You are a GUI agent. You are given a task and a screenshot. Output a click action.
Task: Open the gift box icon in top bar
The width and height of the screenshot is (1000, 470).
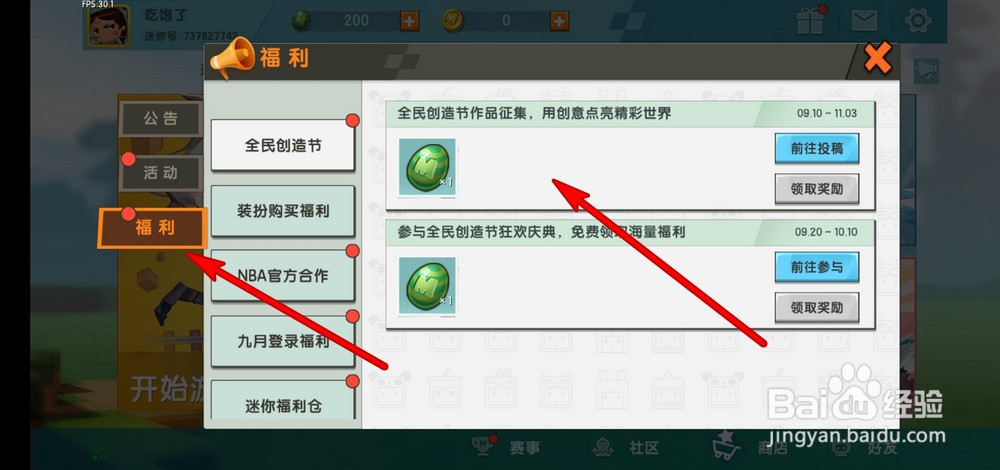[810, 20]
